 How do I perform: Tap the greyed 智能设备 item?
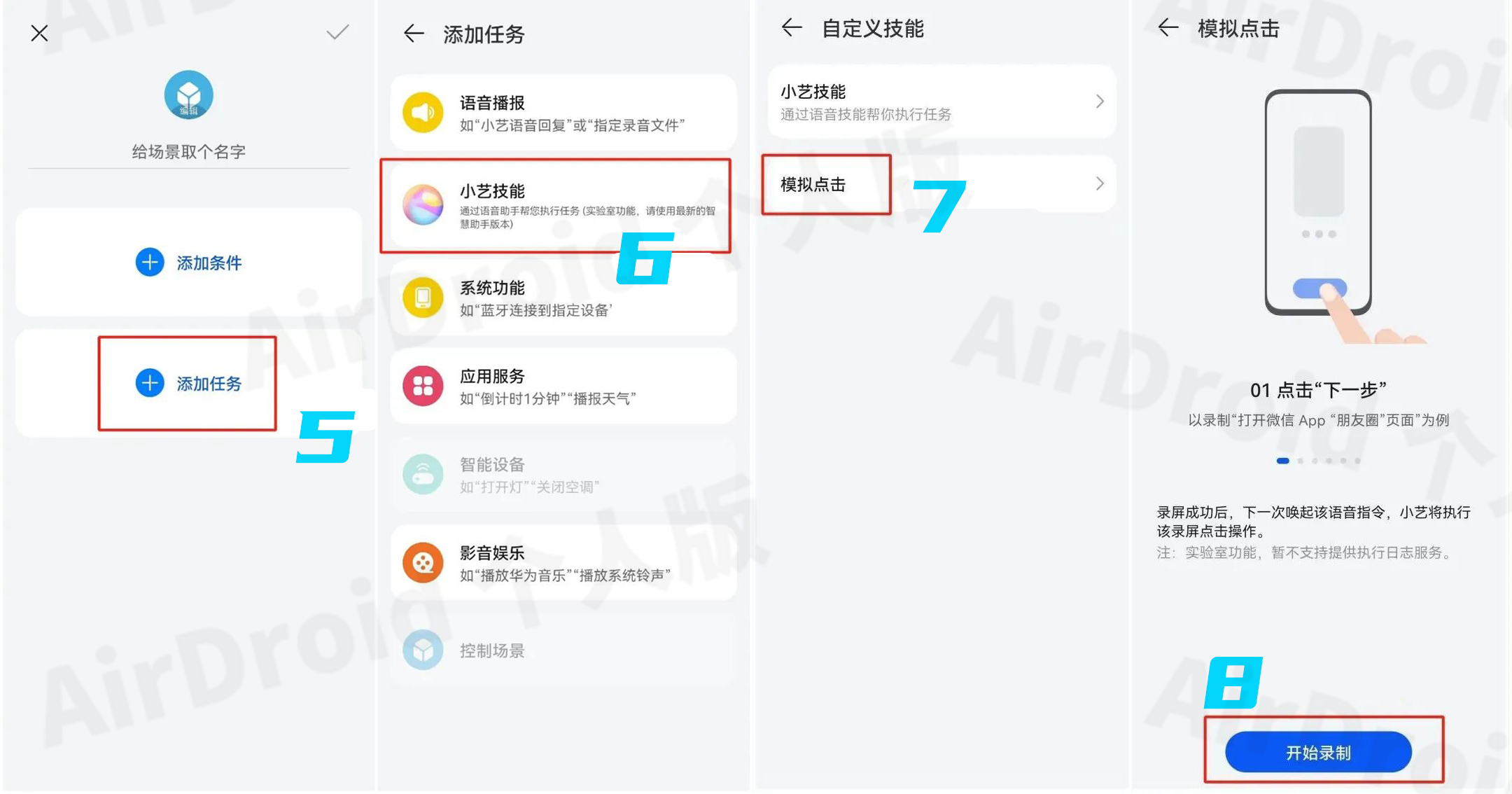pos(563,475)
